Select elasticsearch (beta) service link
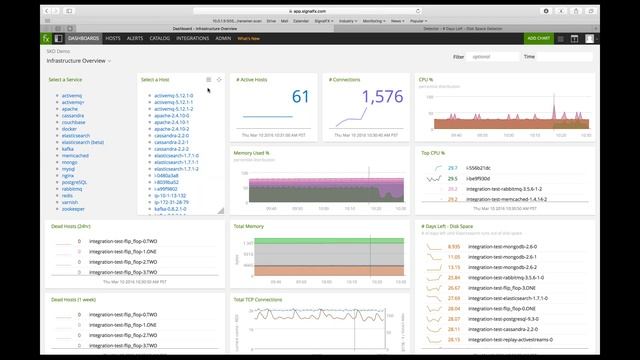Viewport: 640px width, 360px height. pos(83,142)
